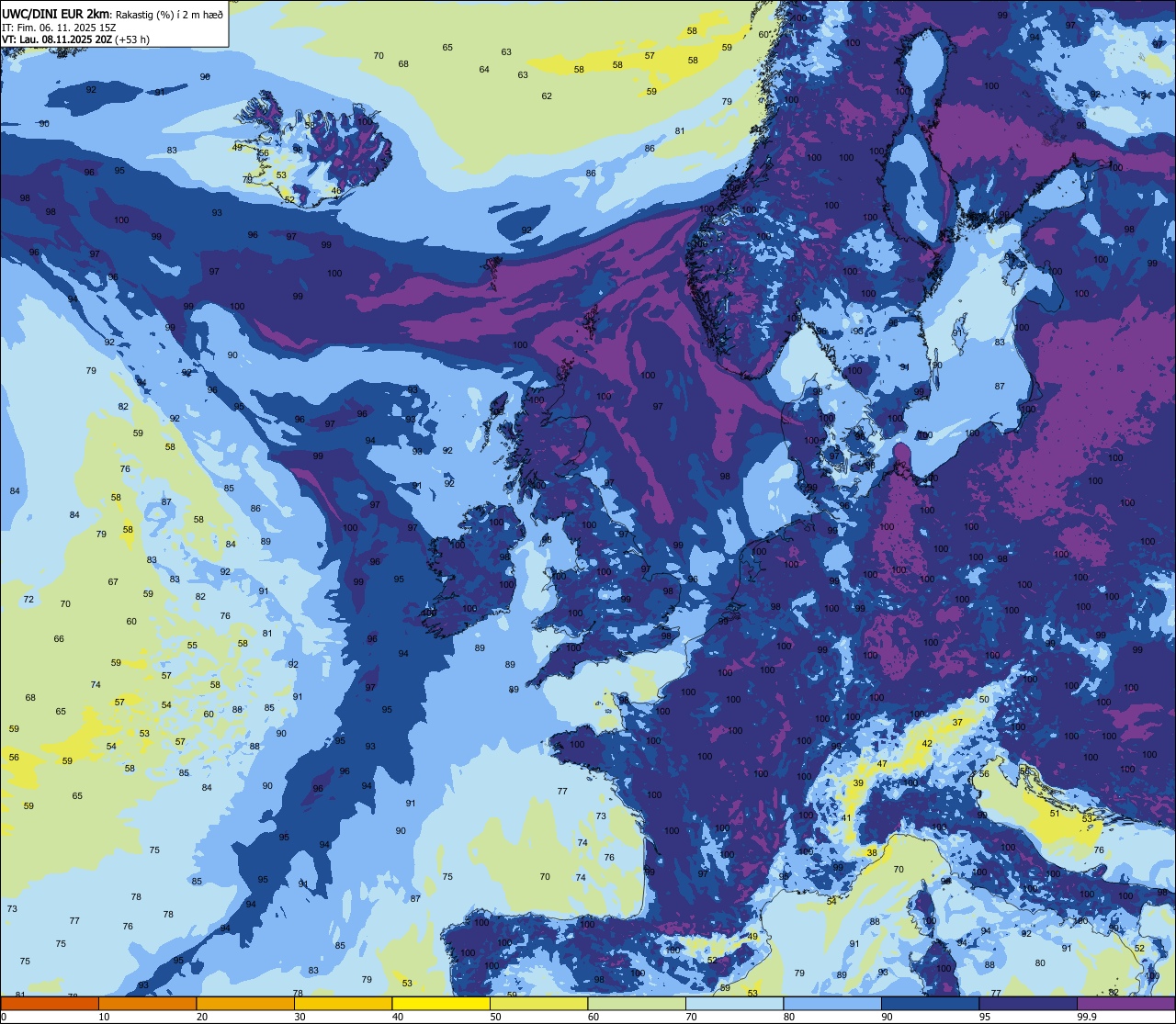Click the 30–40 amber legend segment
The width and height of the screenshot is (1176, 1024).
pos(344,1003)
